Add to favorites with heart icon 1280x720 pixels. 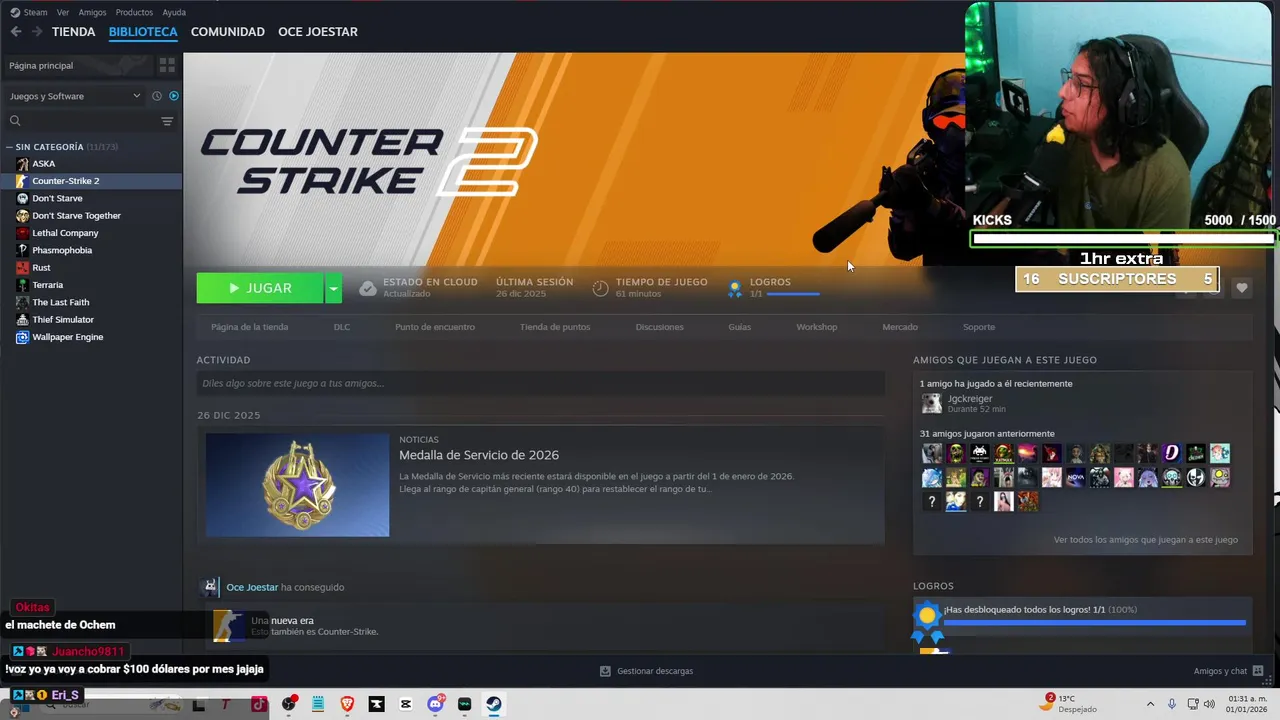1241,288
